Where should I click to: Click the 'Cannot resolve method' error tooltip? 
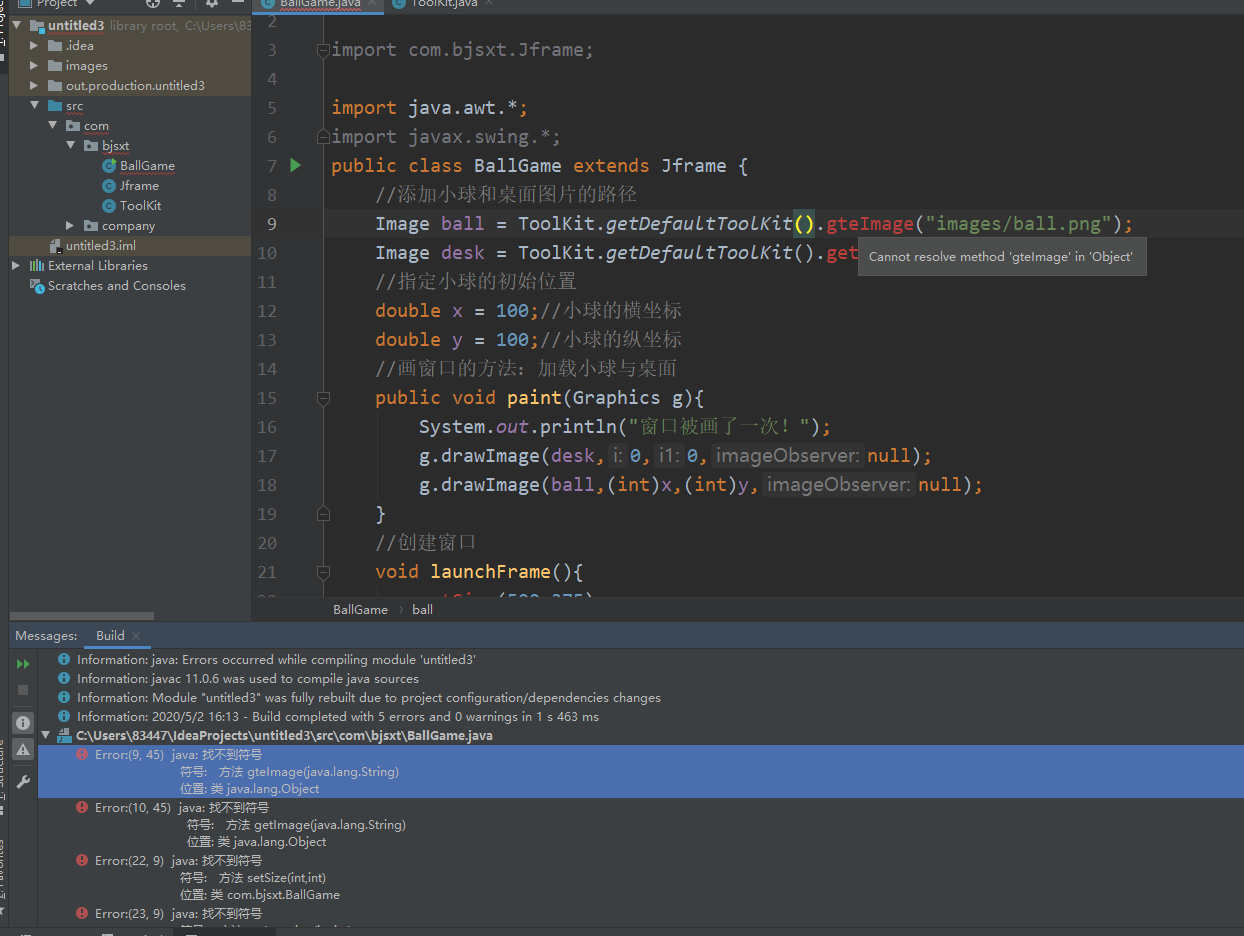[1001, 257]
